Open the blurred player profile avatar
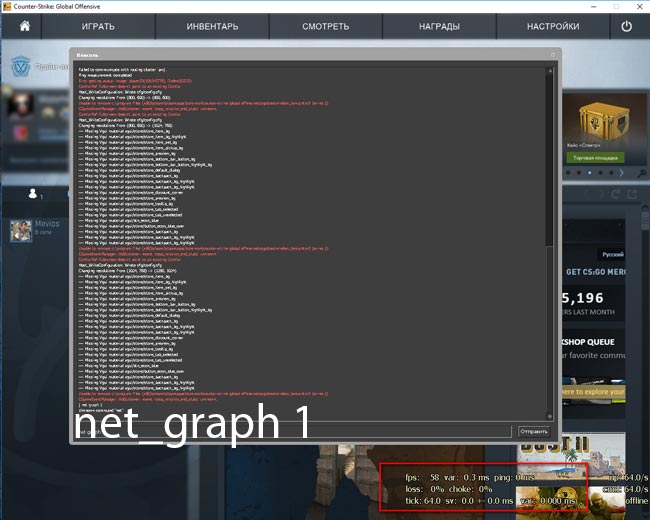The image size is (650, 520). coord(20,105)
